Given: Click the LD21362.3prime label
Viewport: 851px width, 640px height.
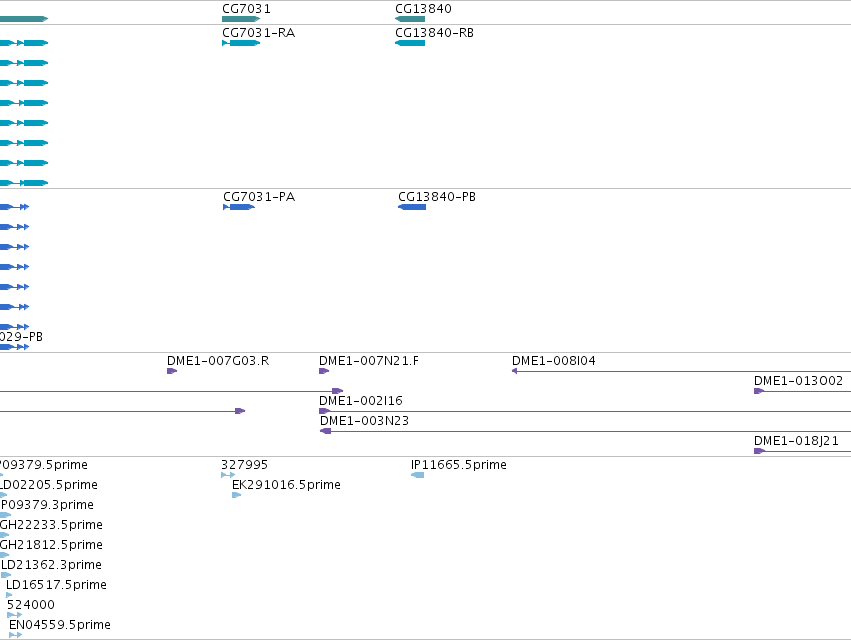Looking at the screenshot, I should [52, 565].
